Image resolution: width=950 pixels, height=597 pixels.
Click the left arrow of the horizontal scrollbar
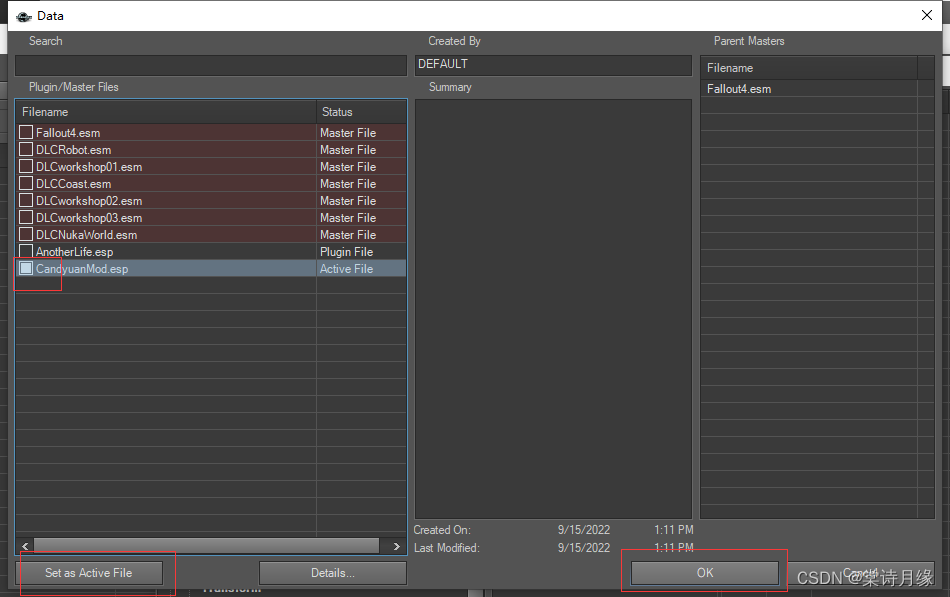pyautogui.click(x=25, y=546)
